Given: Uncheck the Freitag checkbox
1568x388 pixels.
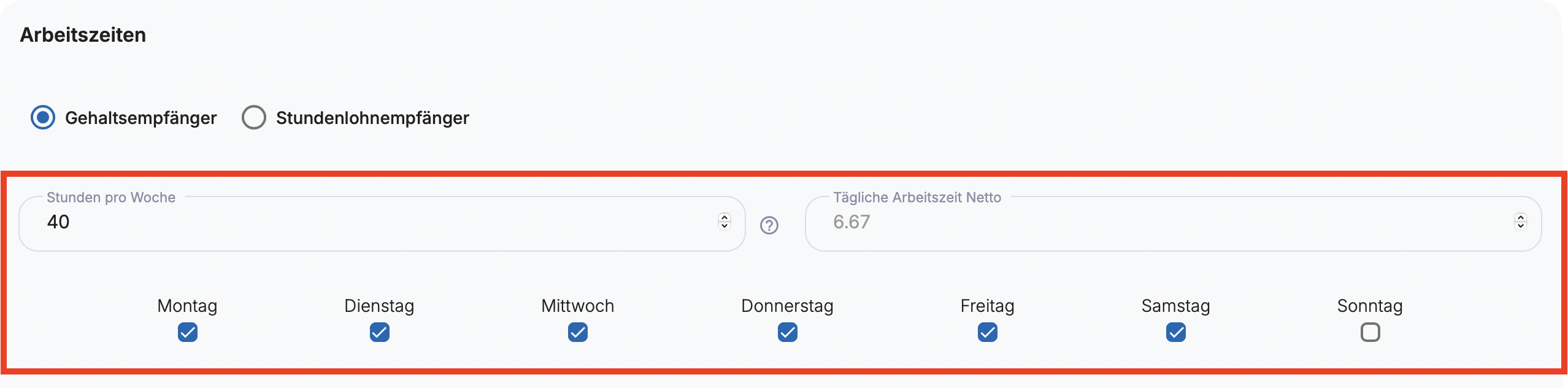Looking at the screenshot, I should (988, 332).
